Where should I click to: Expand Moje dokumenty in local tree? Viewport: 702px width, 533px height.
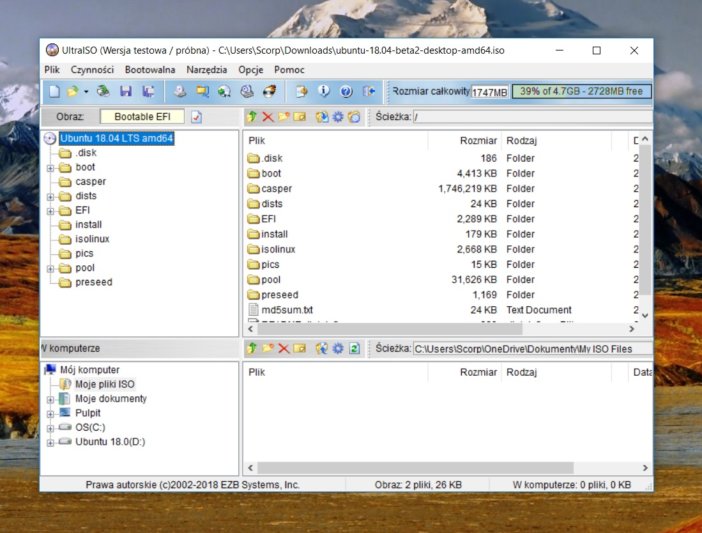pyautogui.click(x=50, y=400)
